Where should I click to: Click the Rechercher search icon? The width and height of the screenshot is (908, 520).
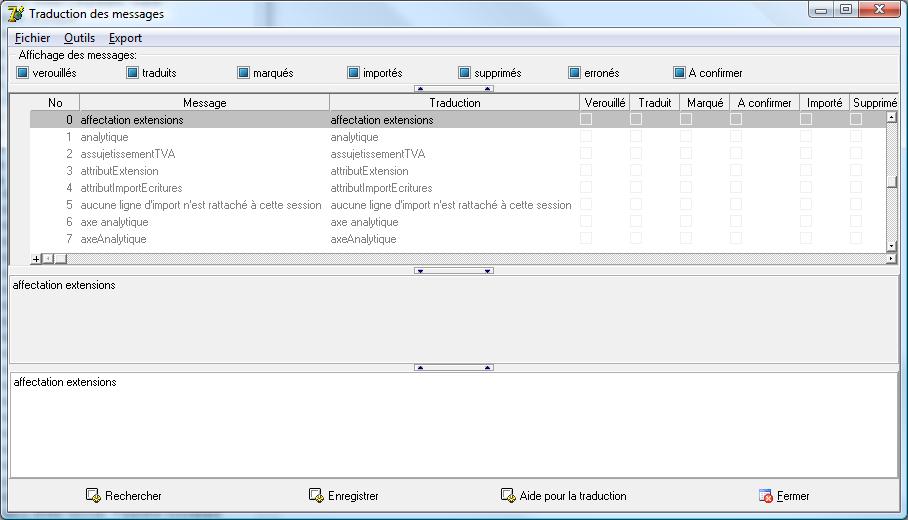(x=93, y=495)
